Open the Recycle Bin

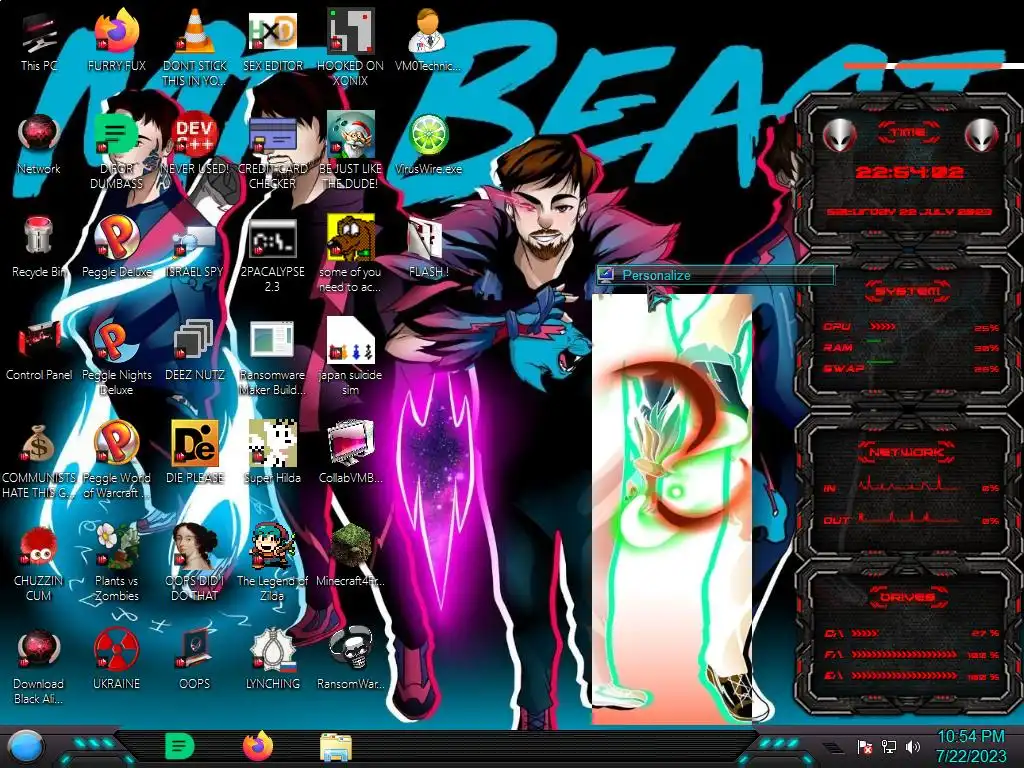(x=39, y=247)
